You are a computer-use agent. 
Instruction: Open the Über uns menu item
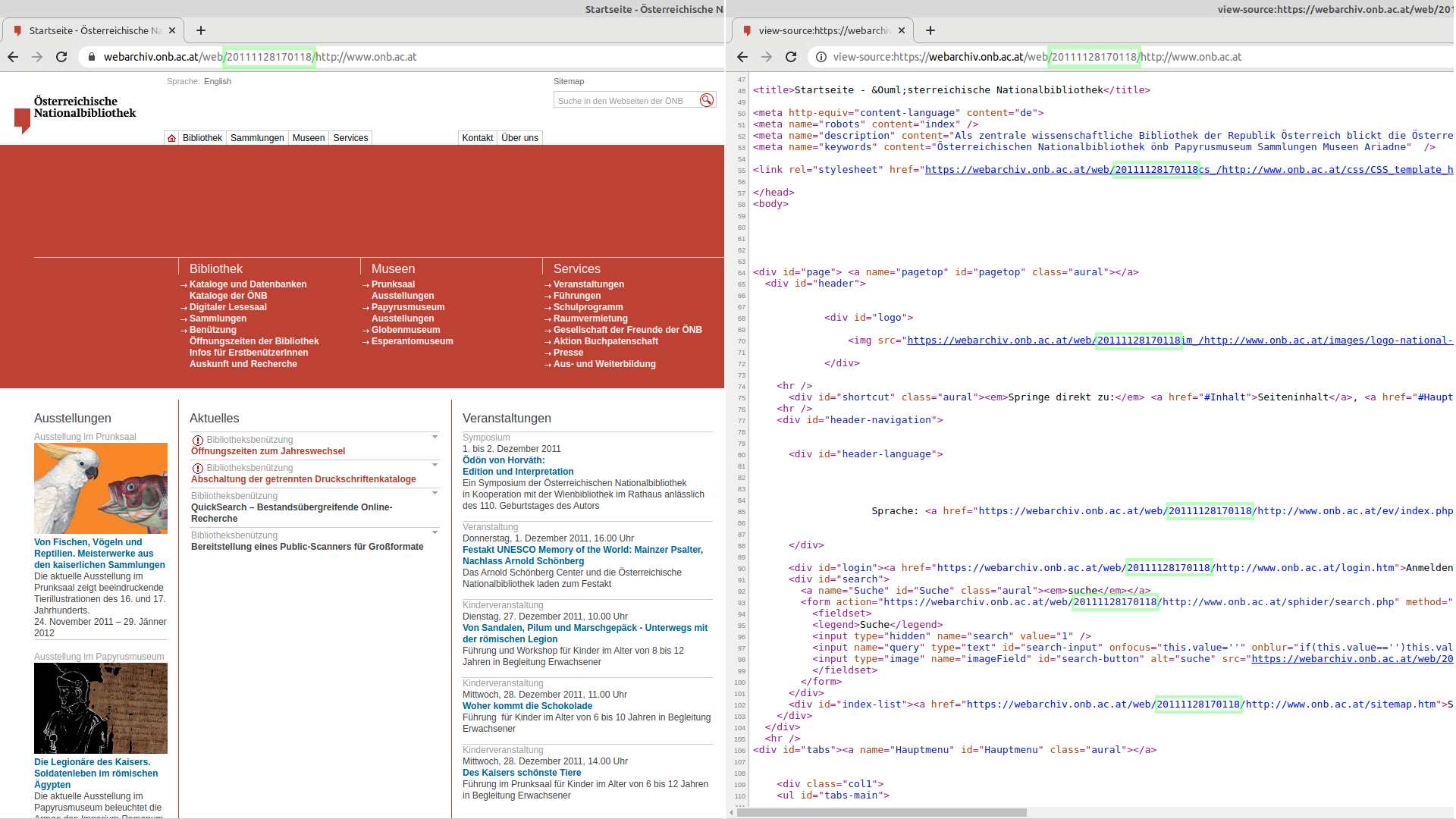tap(520, 138)
